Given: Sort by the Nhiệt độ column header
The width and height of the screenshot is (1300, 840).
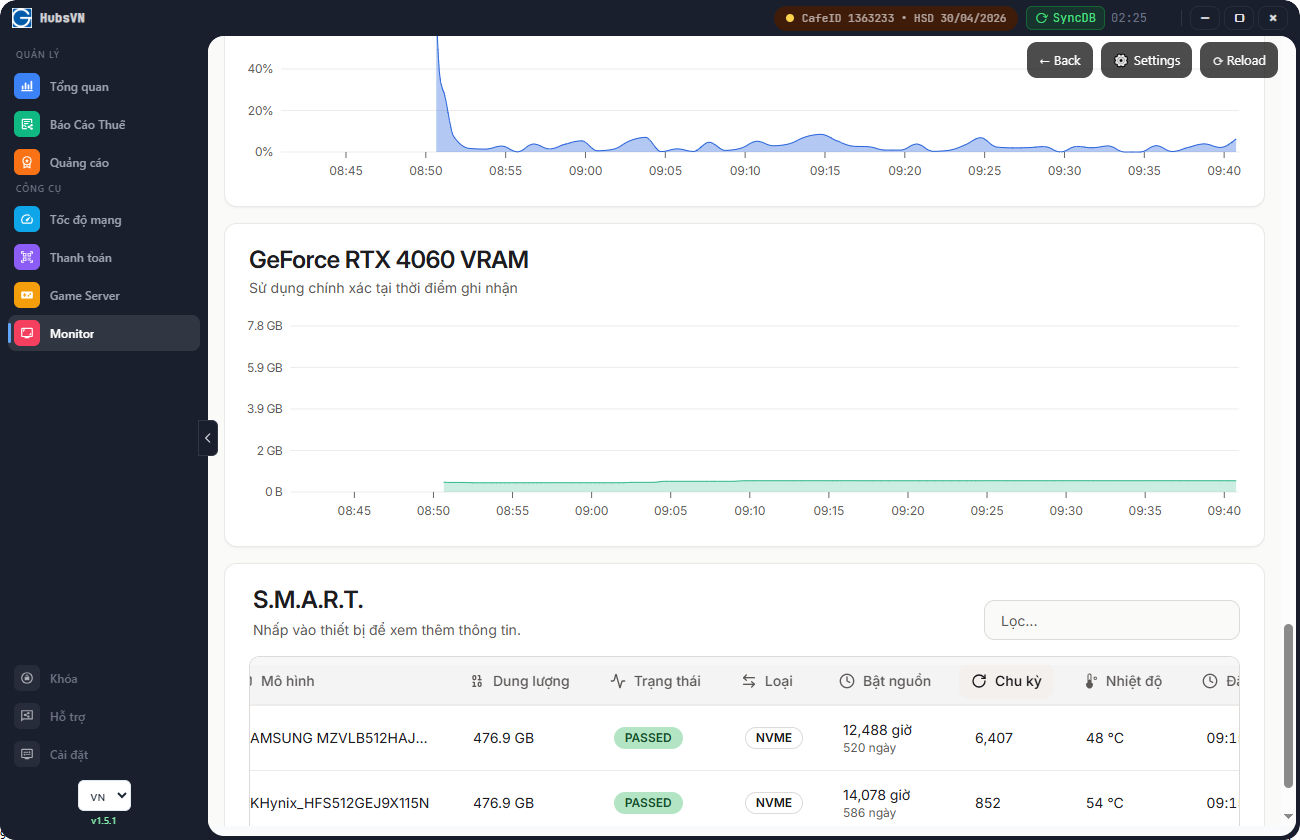Looking at the screenshot, I should click(1123, 681).
